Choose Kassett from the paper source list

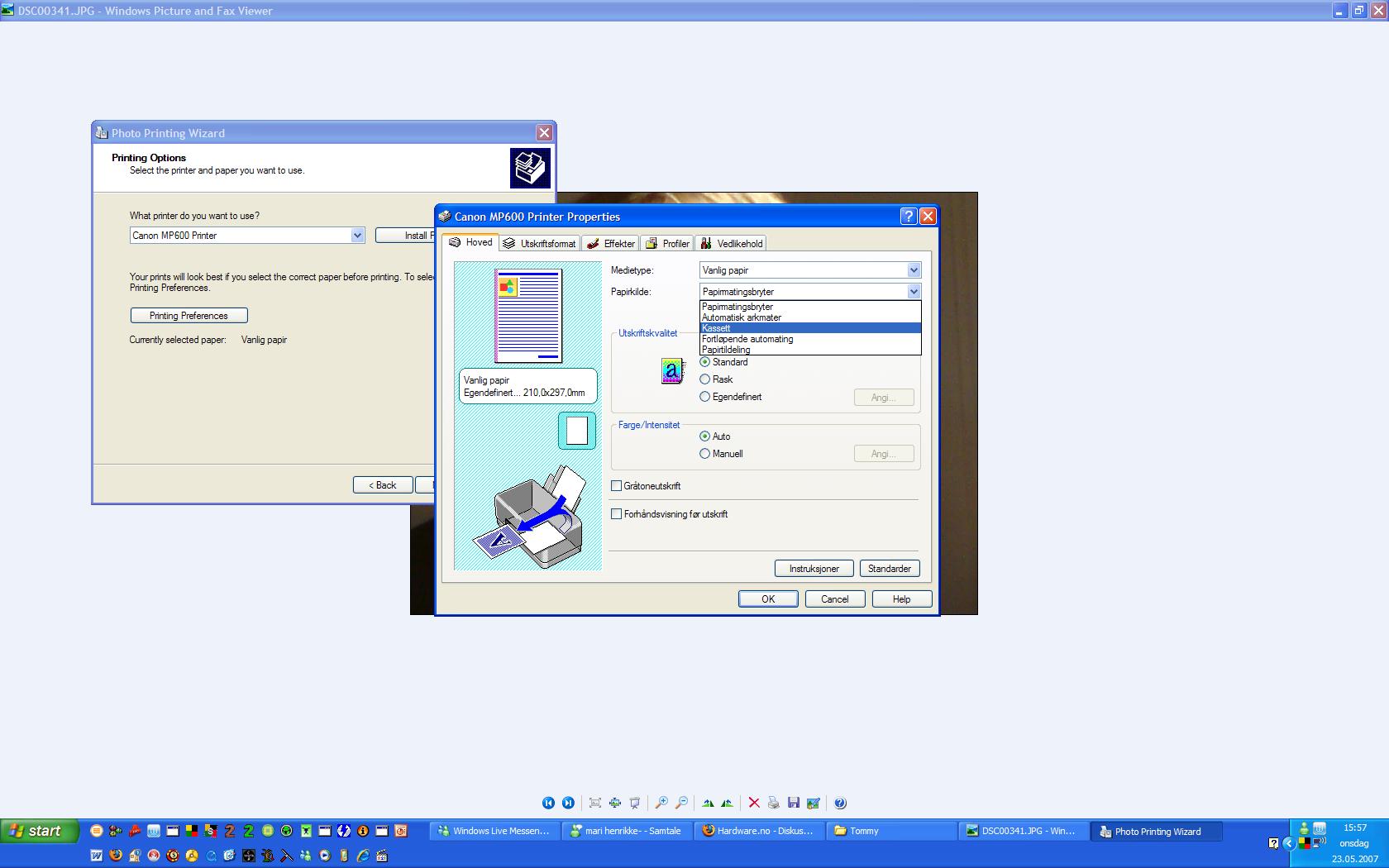point(810,328)
